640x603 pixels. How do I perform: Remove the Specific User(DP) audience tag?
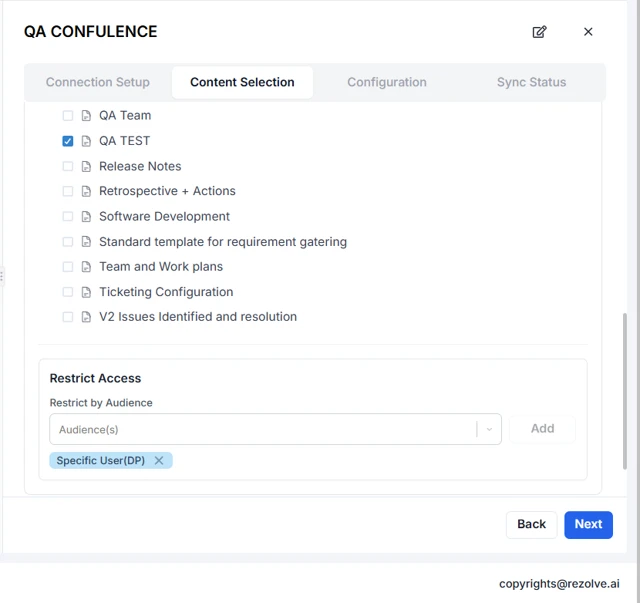pos(159,461)
